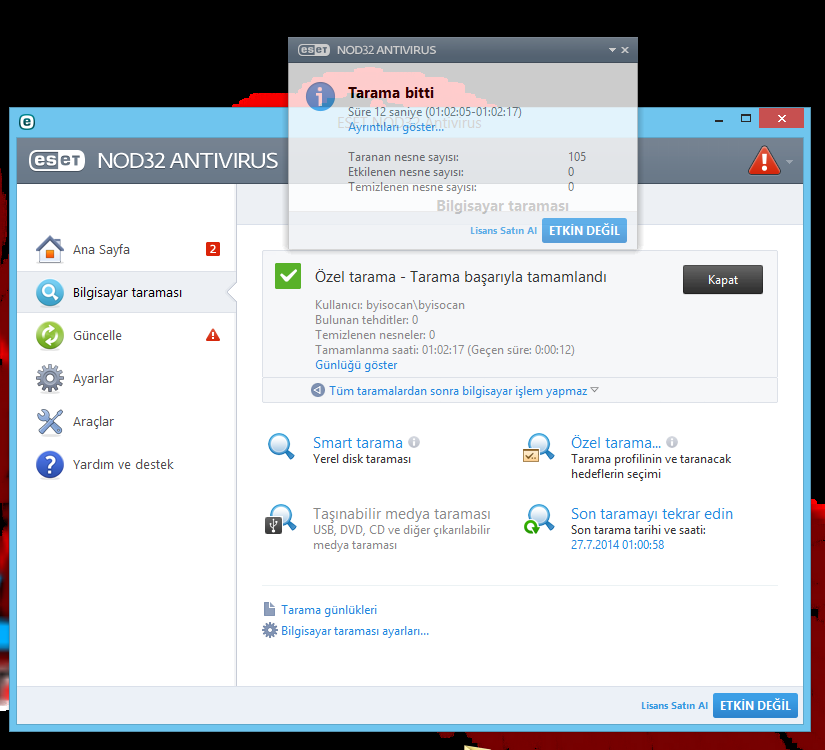This screenshot has width=825, height=750.
Task: Open Günlüğü göster link
Action: (x=356, y=365)
